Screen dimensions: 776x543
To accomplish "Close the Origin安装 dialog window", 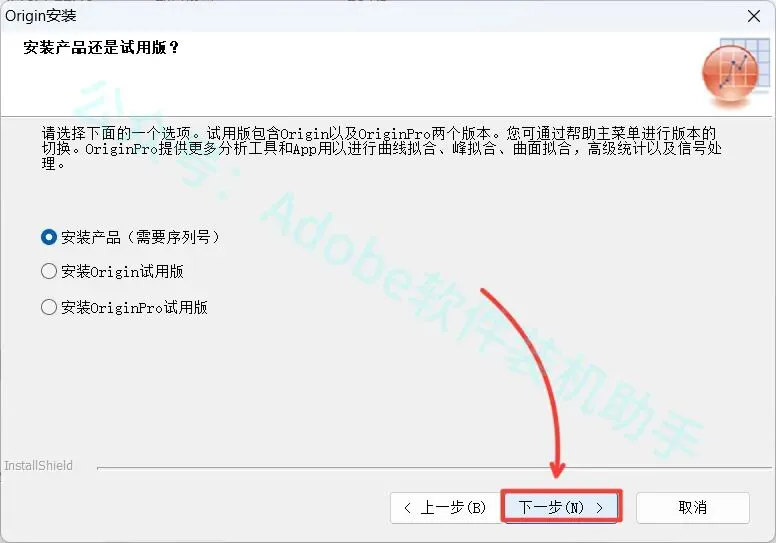I will pos(754,16).
